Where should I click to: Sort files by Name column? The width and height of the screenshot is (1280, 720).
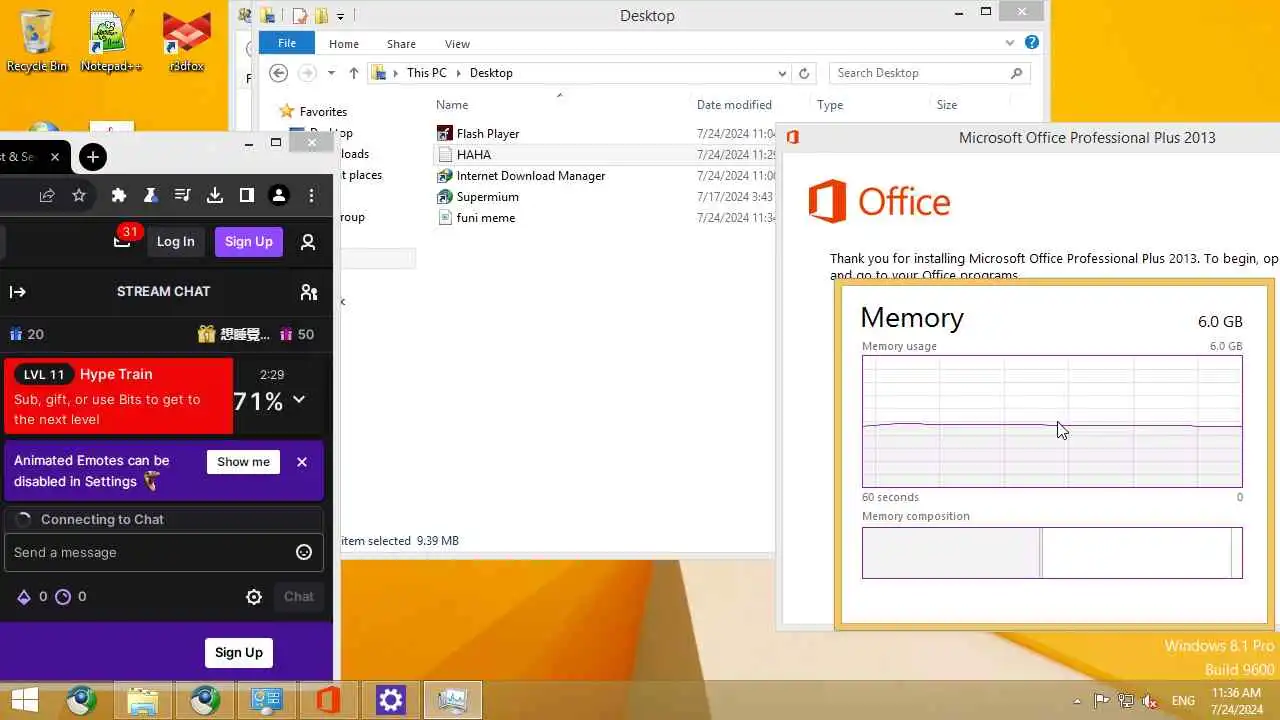pos(452,105)
